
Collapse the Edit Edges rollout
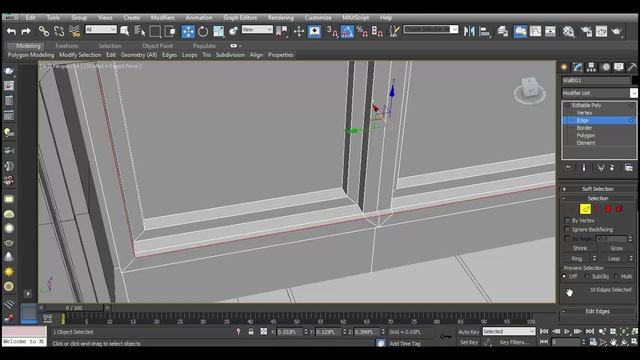point(598,311)
